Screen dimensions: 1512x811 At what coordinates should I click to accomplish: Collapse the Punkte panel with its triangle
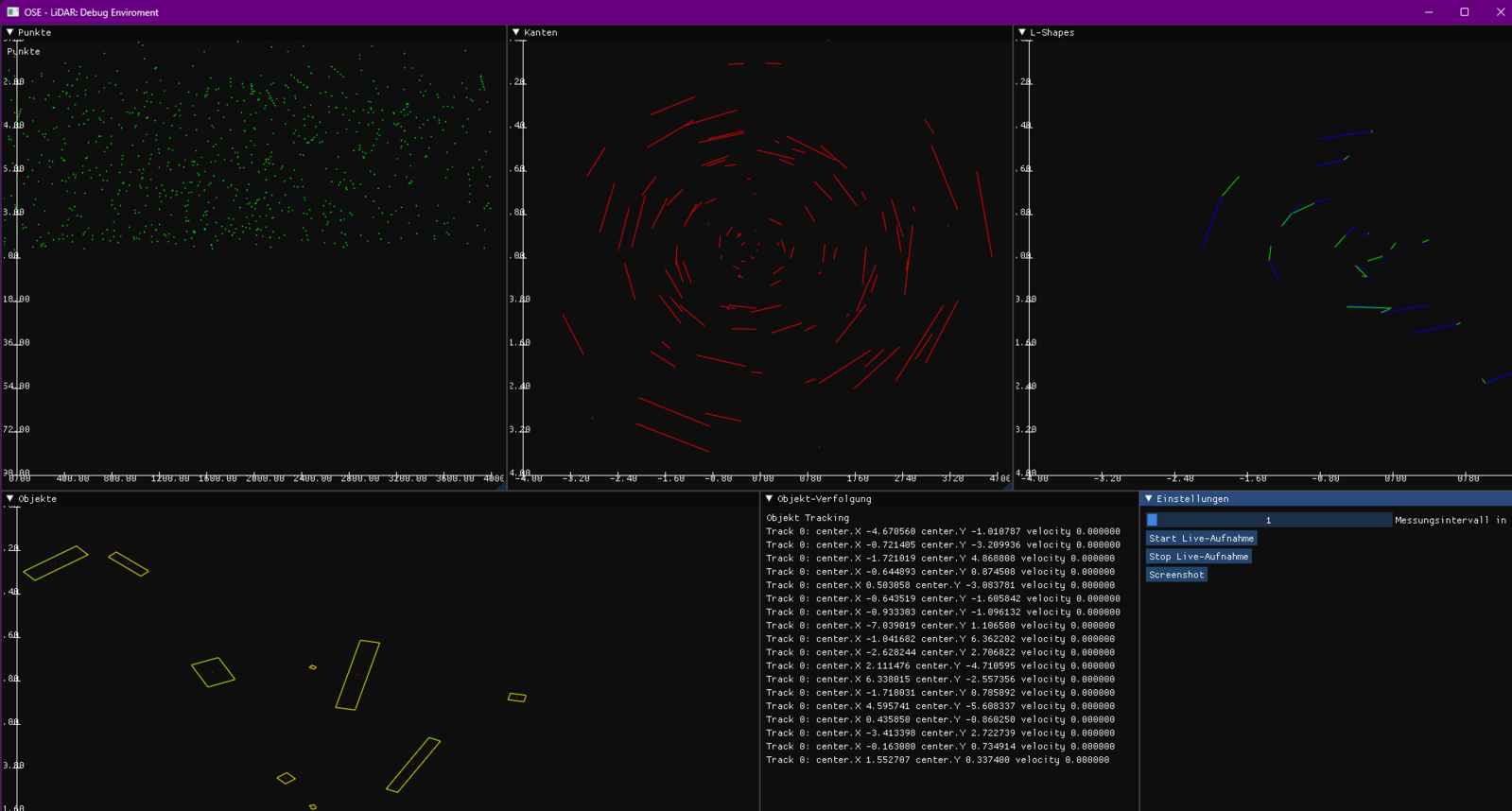coord(10,32)
